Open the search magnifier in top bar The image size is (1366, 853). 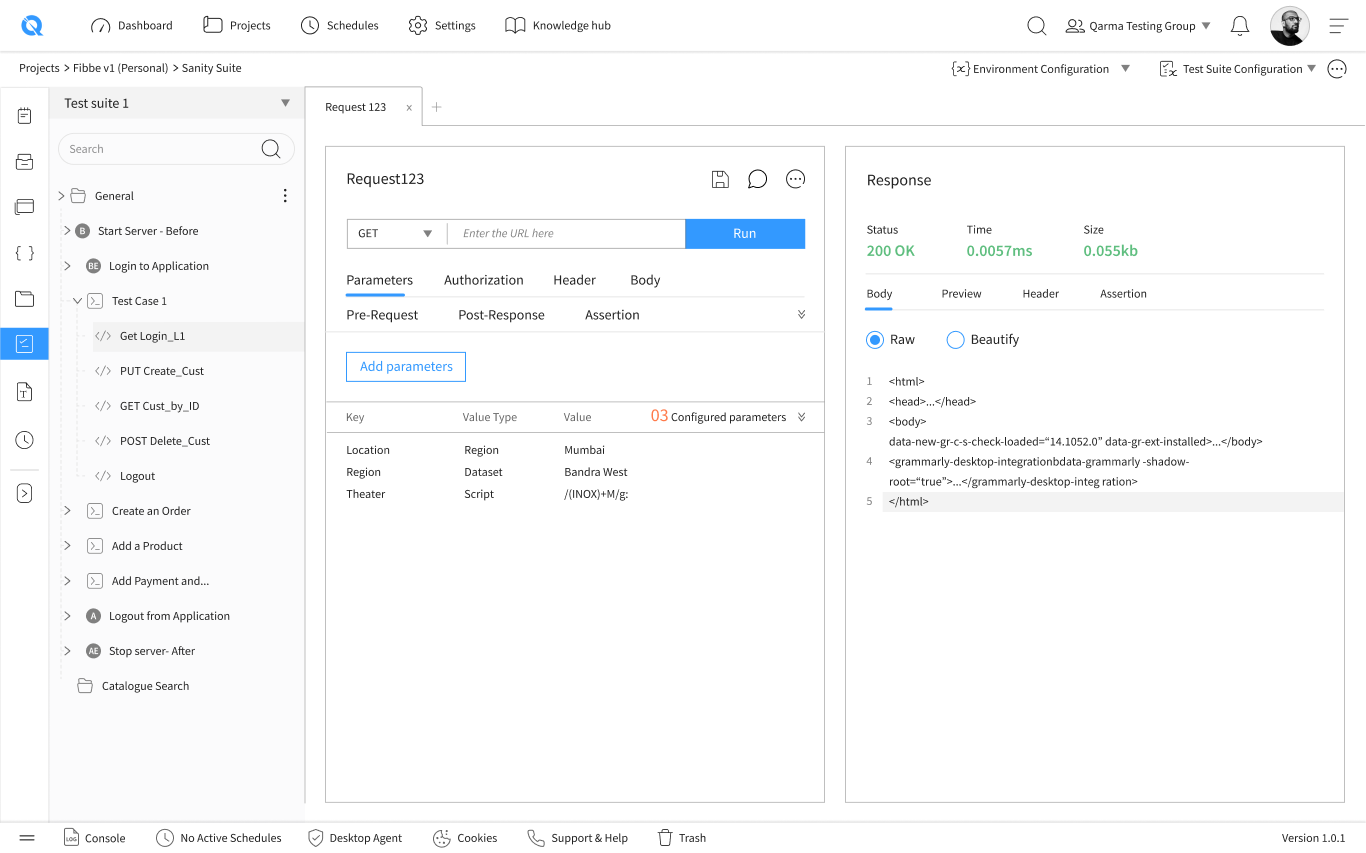click(x=1037, y=26)
